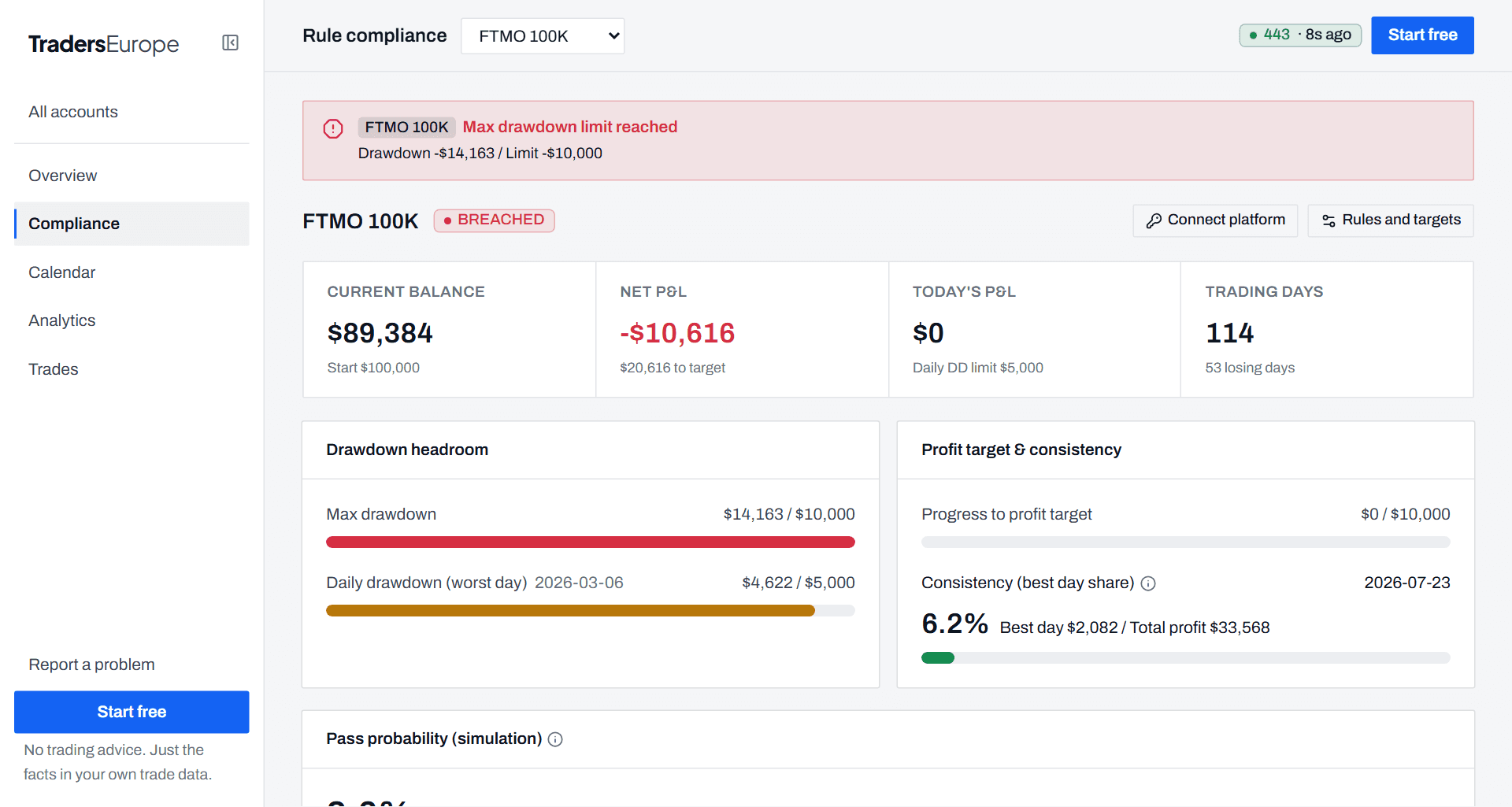The width and height of the screenshot is (1512, 807).
Task: Open Connect platform
Action: (x=1215, y=220)
